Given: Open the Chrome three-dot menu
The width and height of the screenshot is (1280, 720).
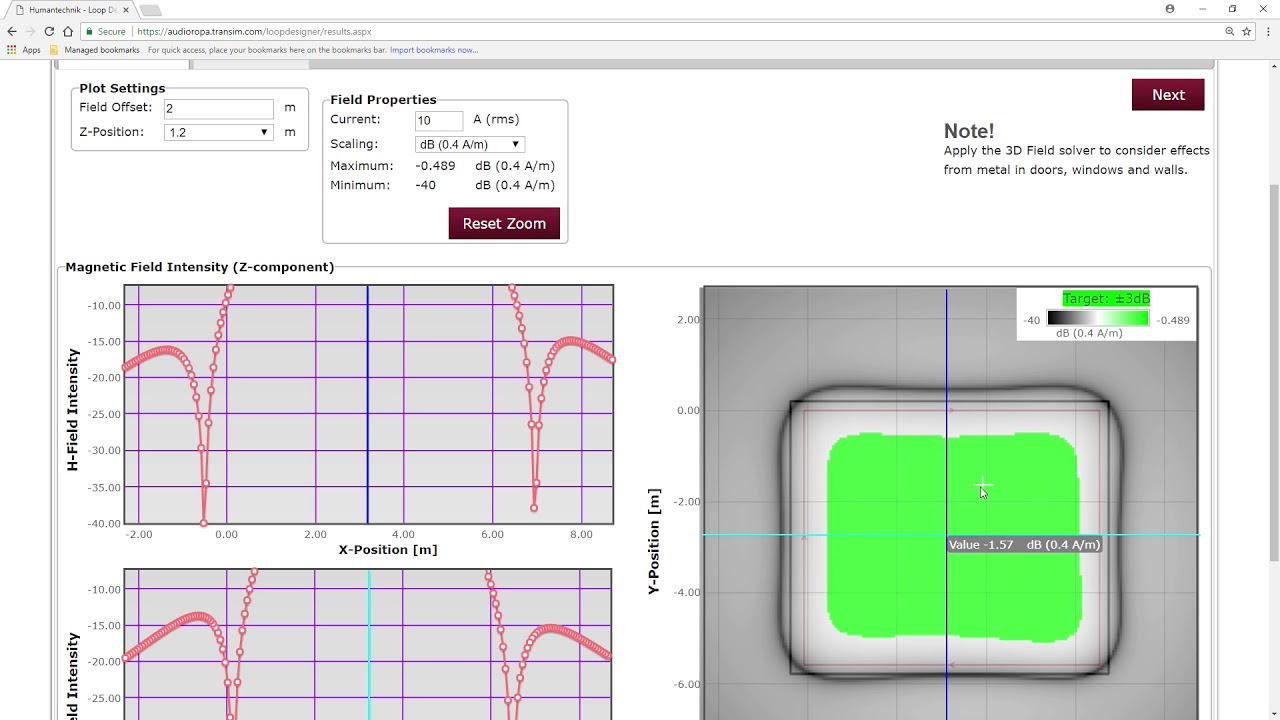Looking at the screenshot, I should click(1268, 31).
